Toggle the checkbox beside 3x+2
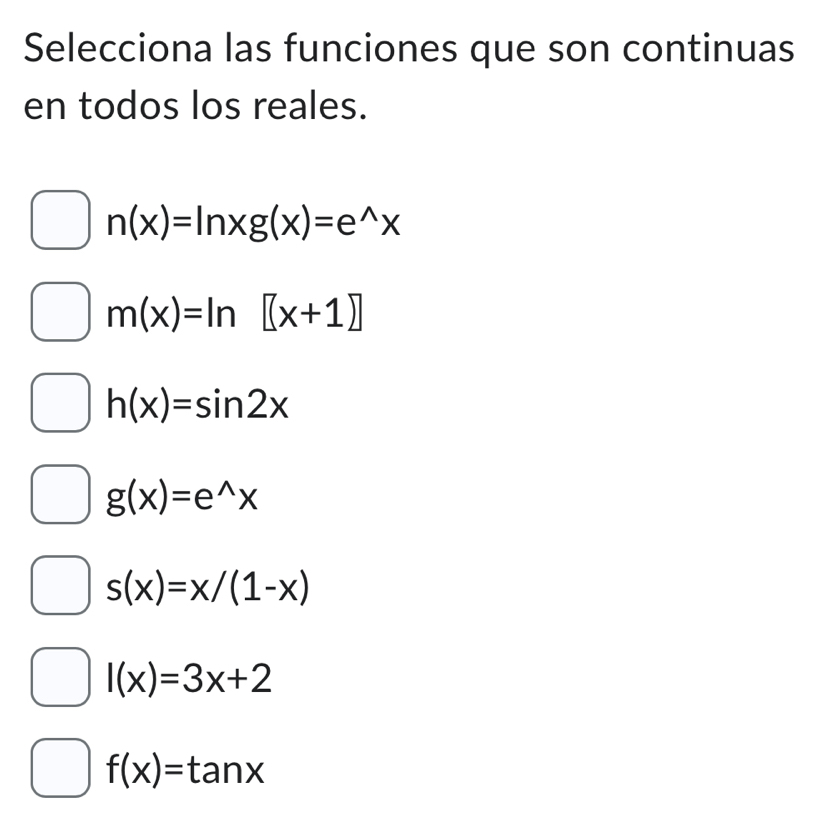822x825 pixels. point(60,677)
